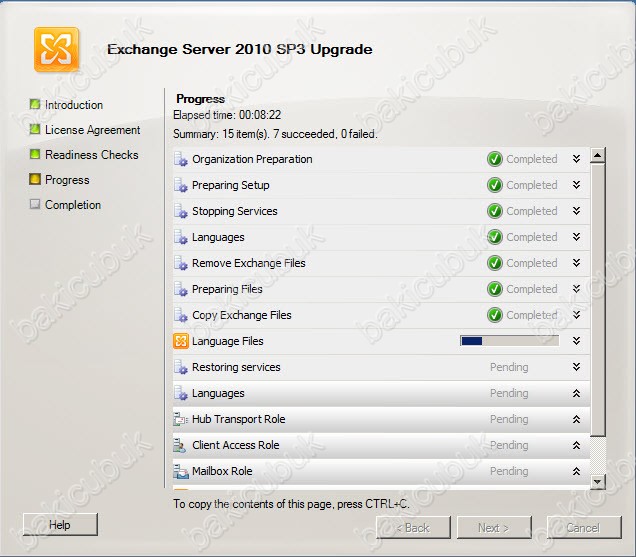This screenshot has width=636, height=557.
Task: Expand Preparing Files details chevron
Action: click(x=576, y=288)
